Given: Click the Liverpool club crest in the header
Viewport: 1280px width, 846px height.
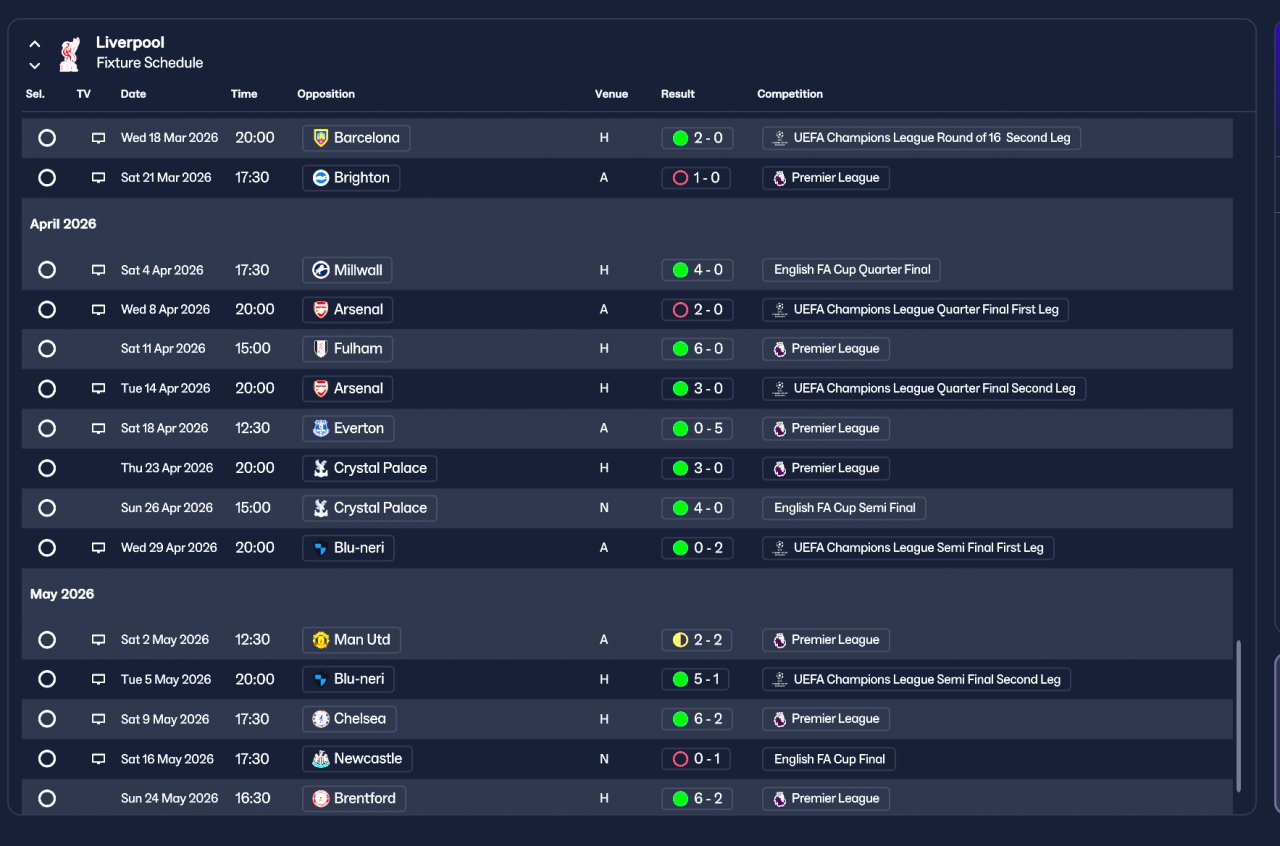Looking at the screenshot, I should point(69,54).
